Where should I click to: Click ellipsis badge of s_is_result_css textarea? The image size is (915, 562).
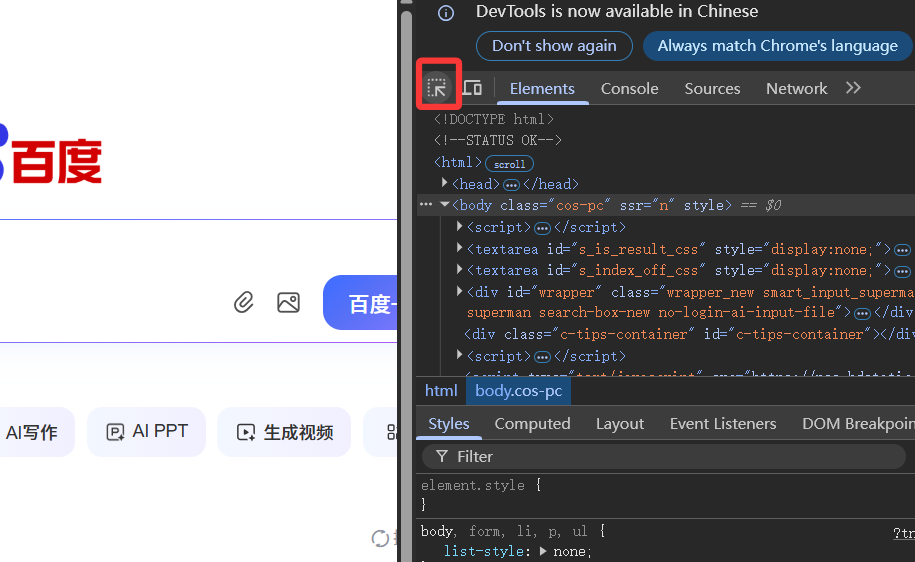[902, 250]
